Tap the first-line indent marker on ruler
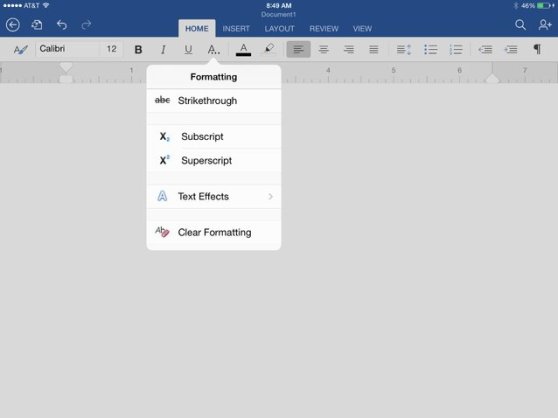The width and height of the screenshot is (558, 418). tap(66, 67)
